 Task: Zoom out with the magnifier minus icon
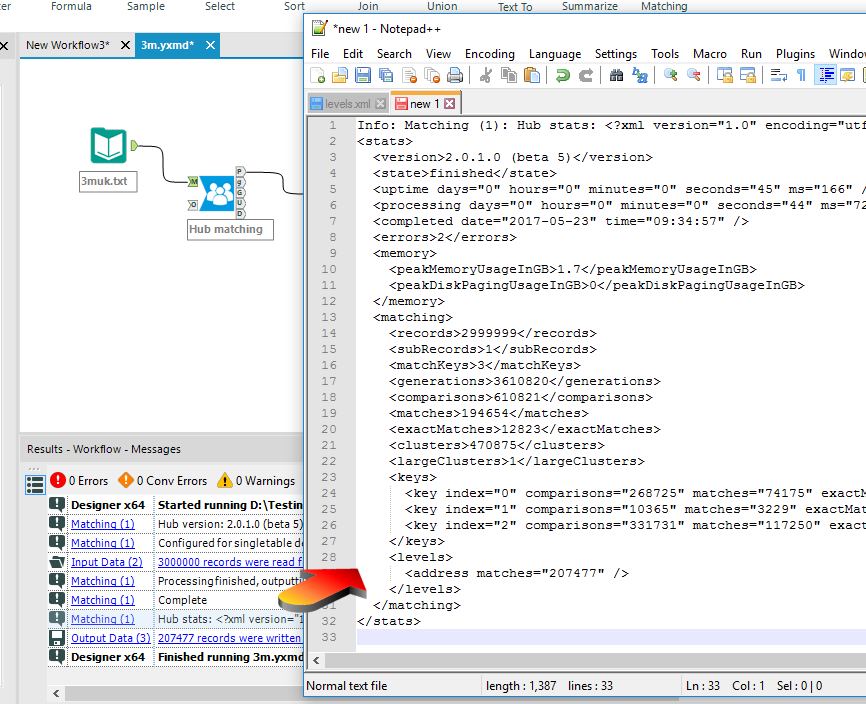click(694, 75)
